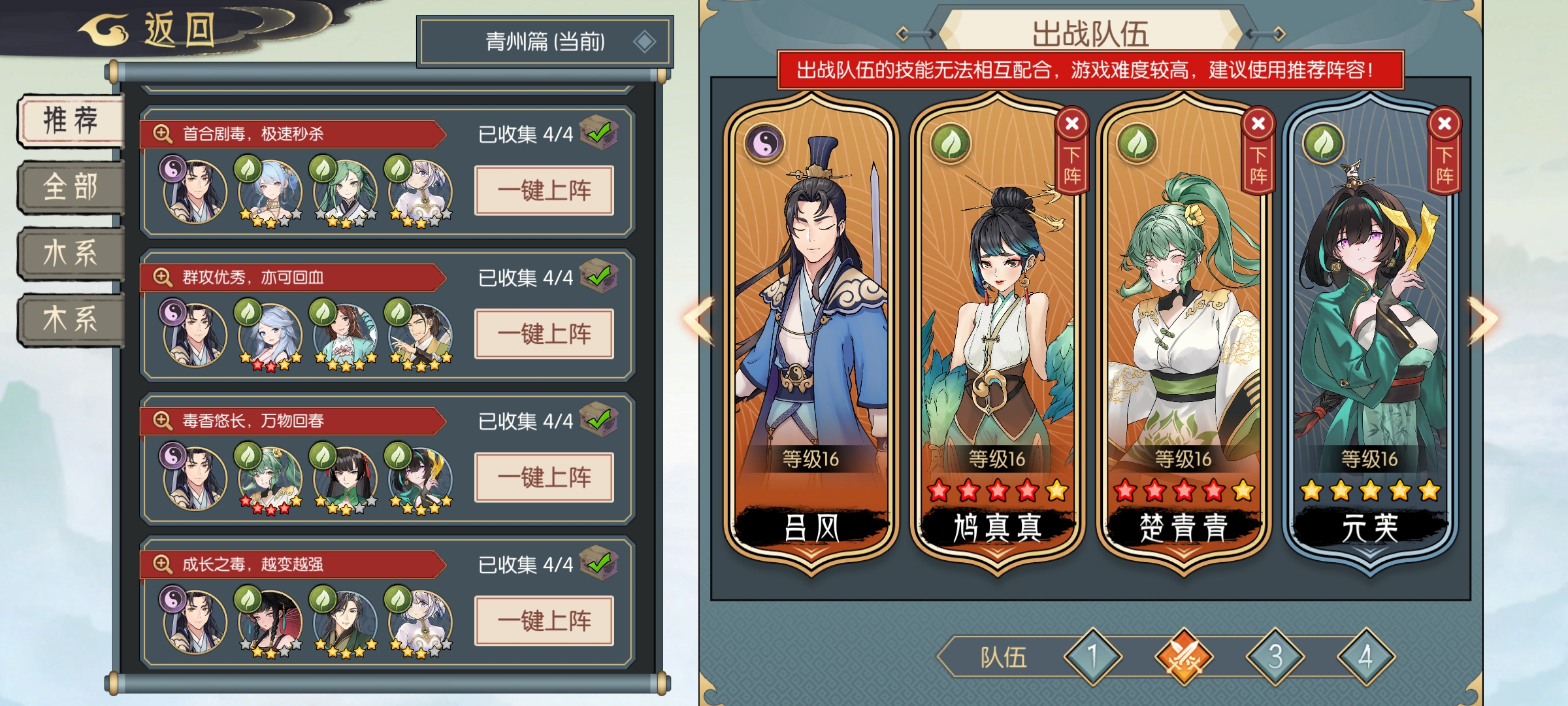The width and height of the screenshot is (1568, 706).
Task: Toggle the collected chest checkmark for 首合剧毒 lineup
Action: (x=598, y=132)
